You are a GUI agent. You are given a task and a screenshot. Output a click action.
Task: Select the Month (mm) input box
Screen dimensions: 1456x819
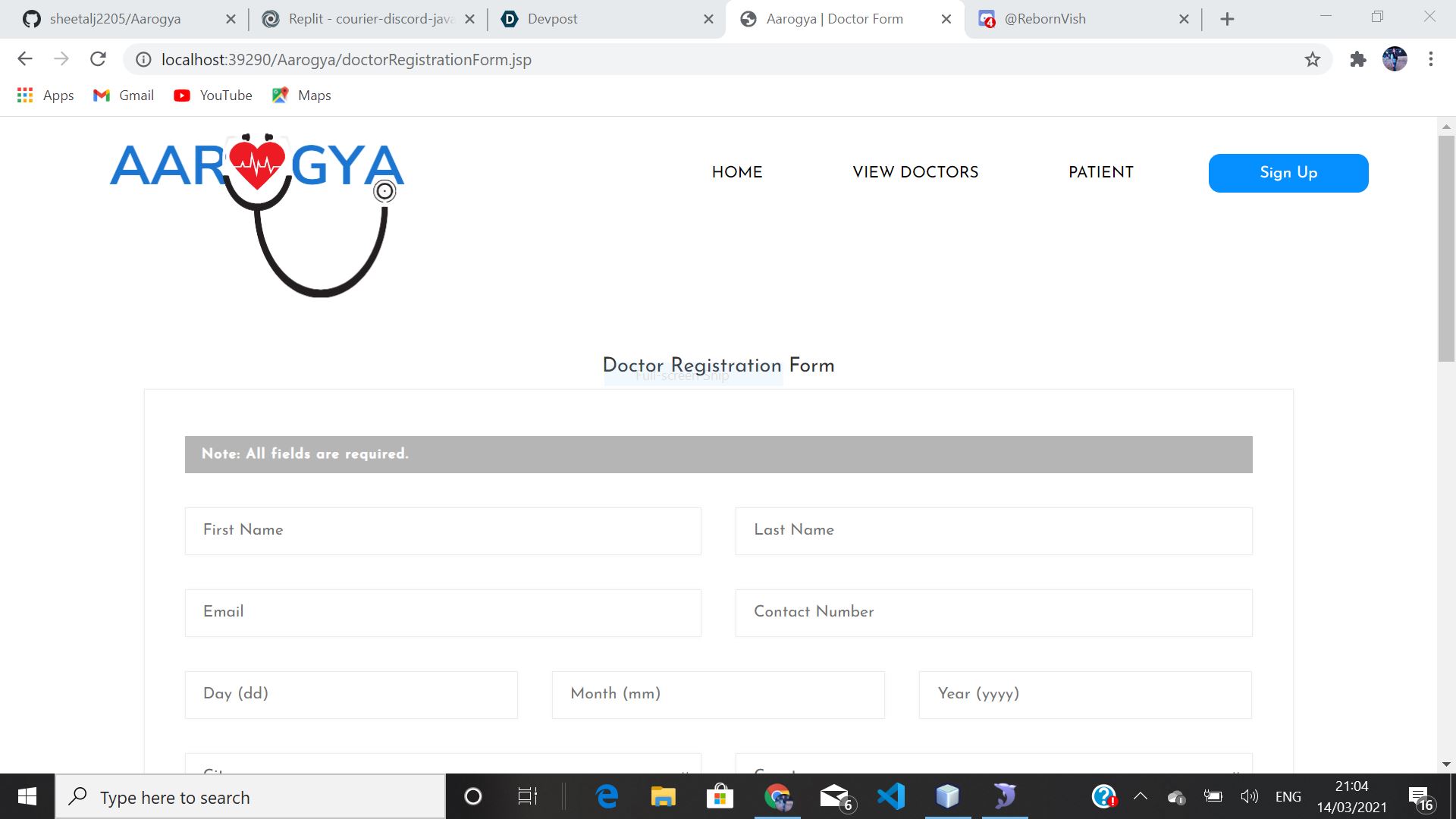pyautogui.click(x=717, y=695)
